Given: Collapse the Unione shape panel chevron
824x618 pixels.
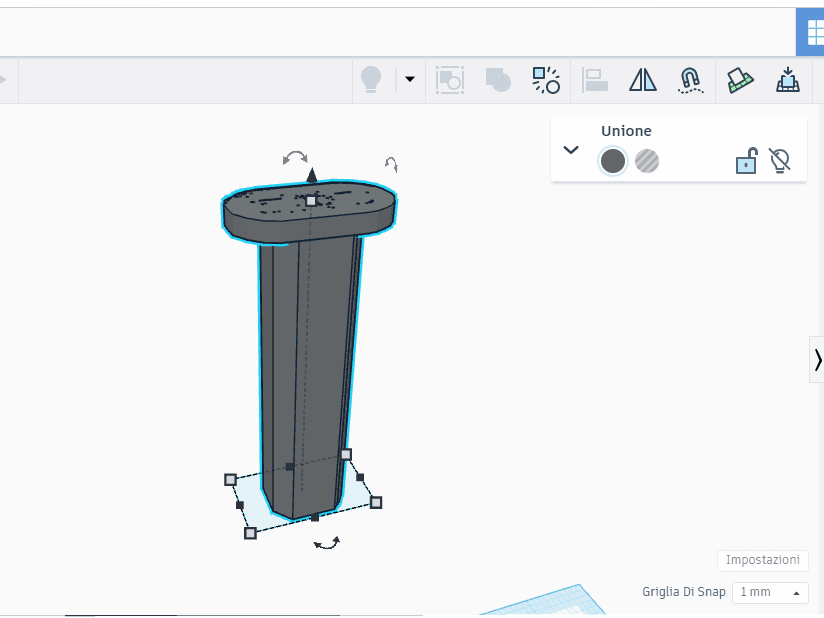Looking at the screenshot, I should click(571, 150).
